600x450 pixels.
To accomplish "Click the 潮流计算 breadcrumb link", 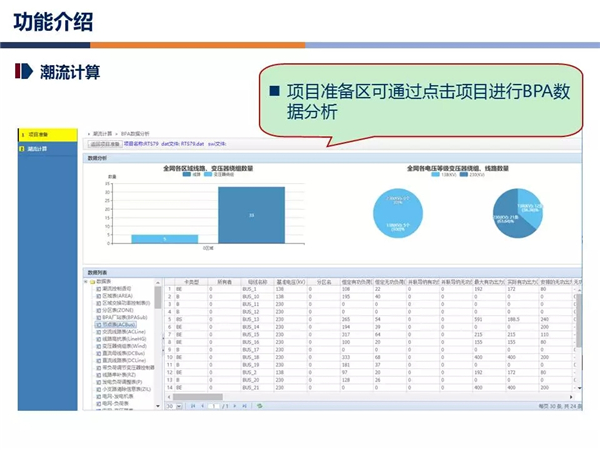I will click(101, 133).
